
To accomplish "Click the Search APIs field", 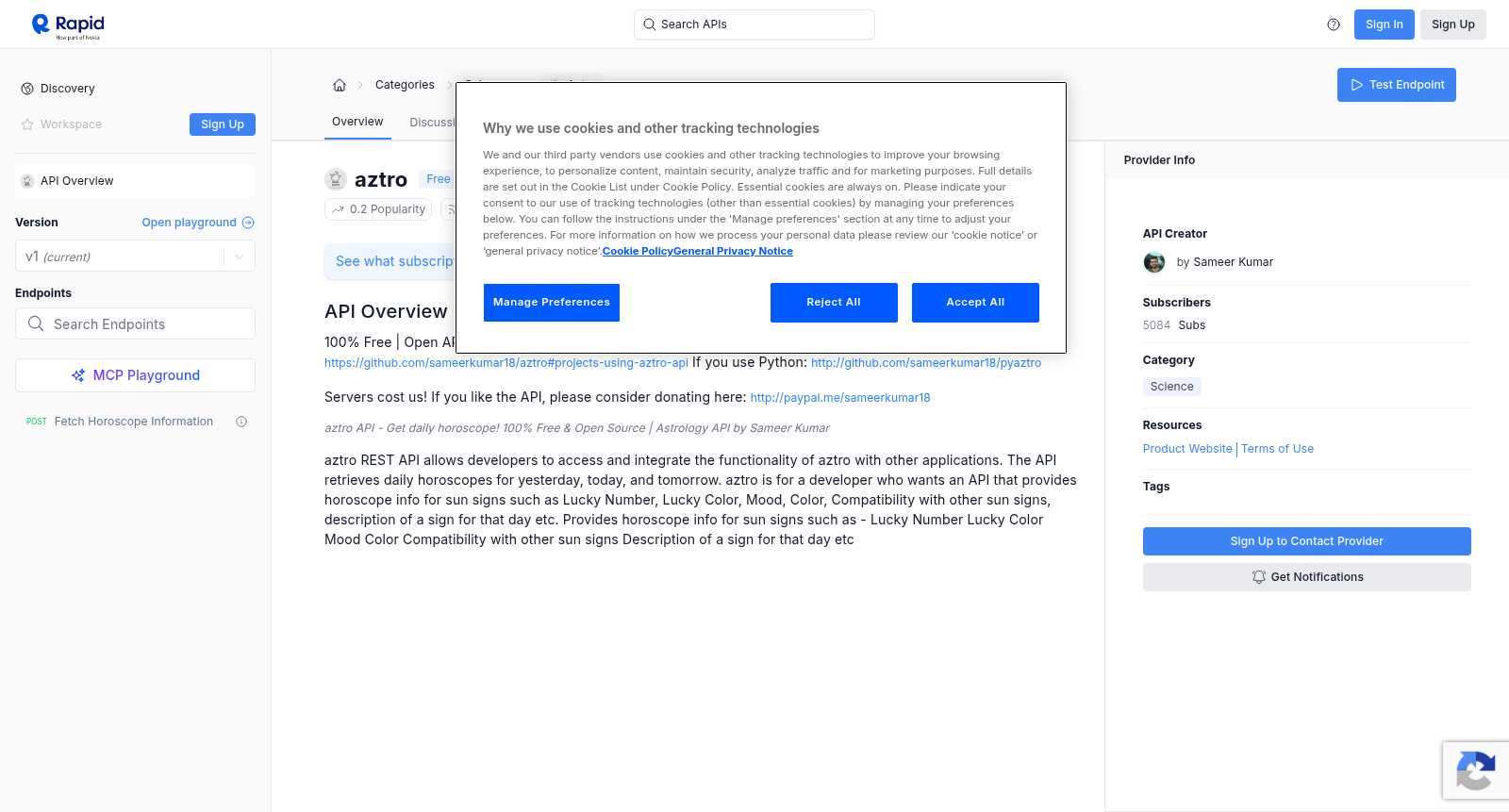I will (754, 25).
